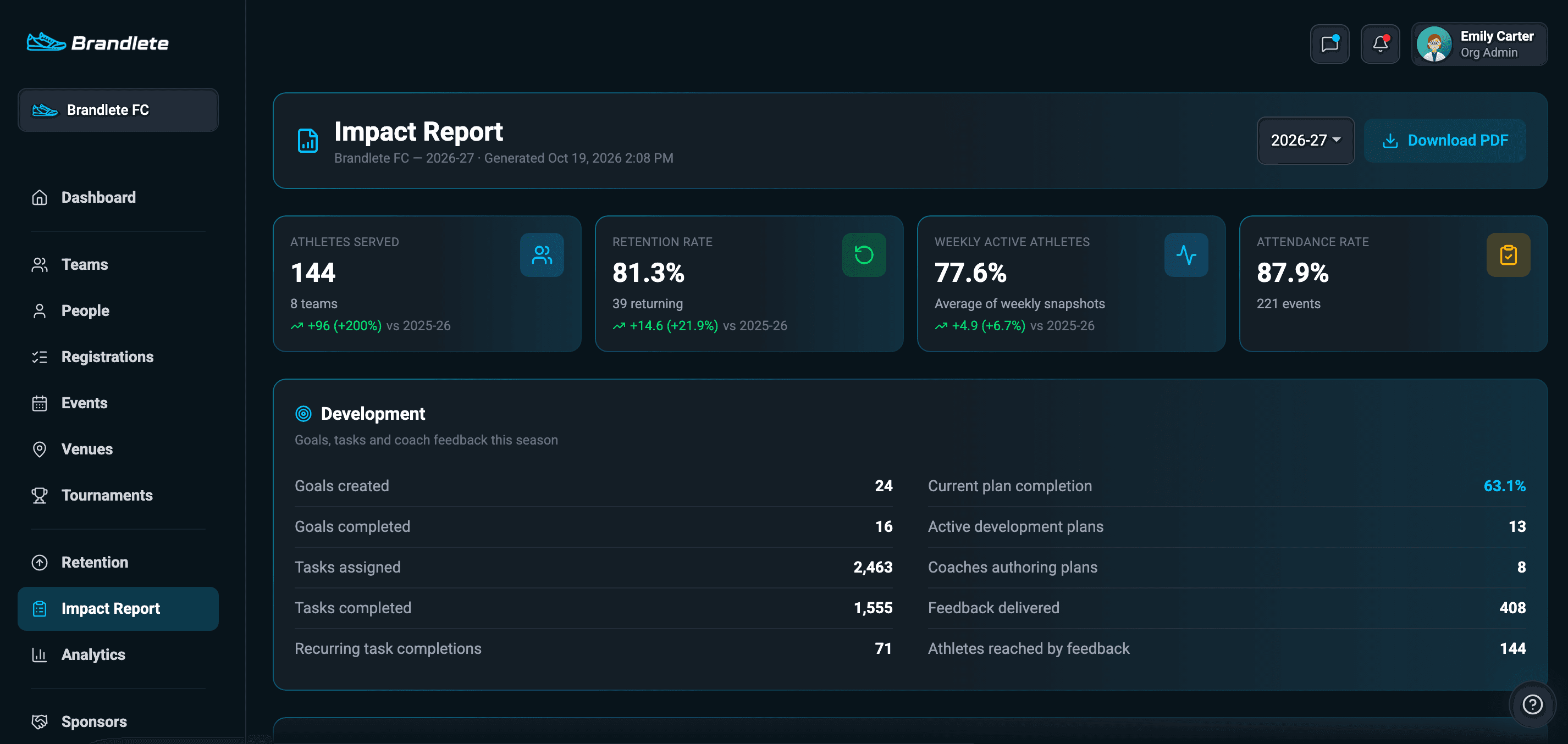Image resolution: width=1568 pixels, height=744 pixels.
Task: Click the '221 events' text
Action: point(1288,303)
